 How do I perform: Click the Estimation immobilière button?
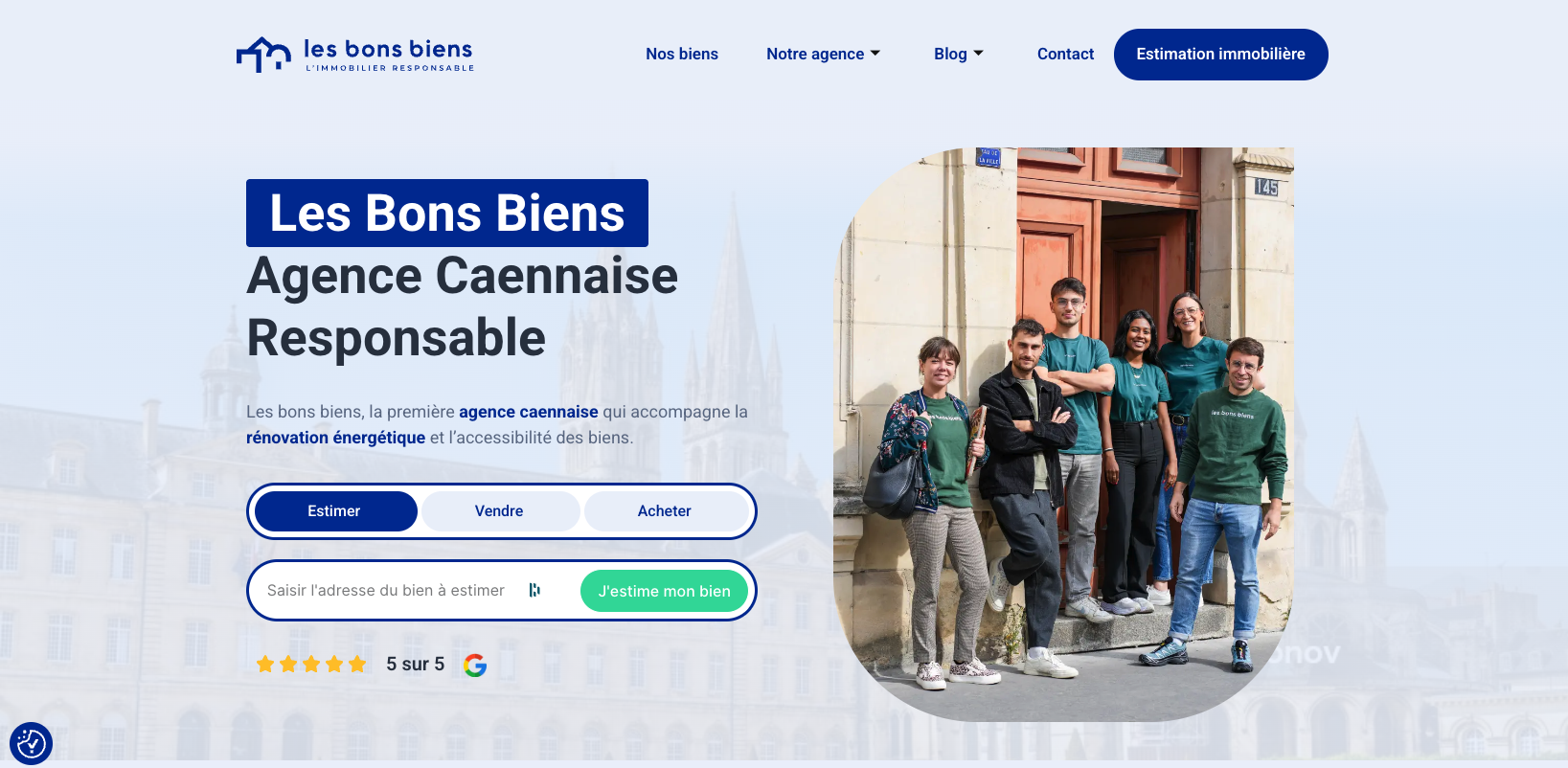click(1220, 55)
